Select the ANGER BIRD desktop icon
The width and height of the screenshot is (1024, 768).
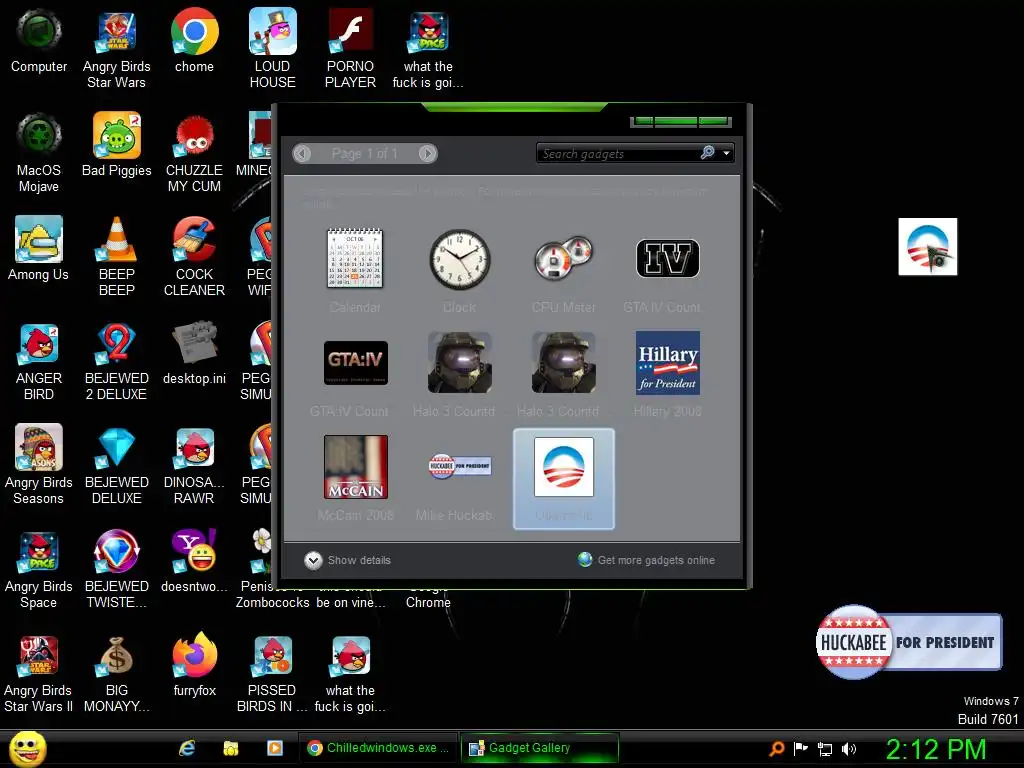coord(39,361)
